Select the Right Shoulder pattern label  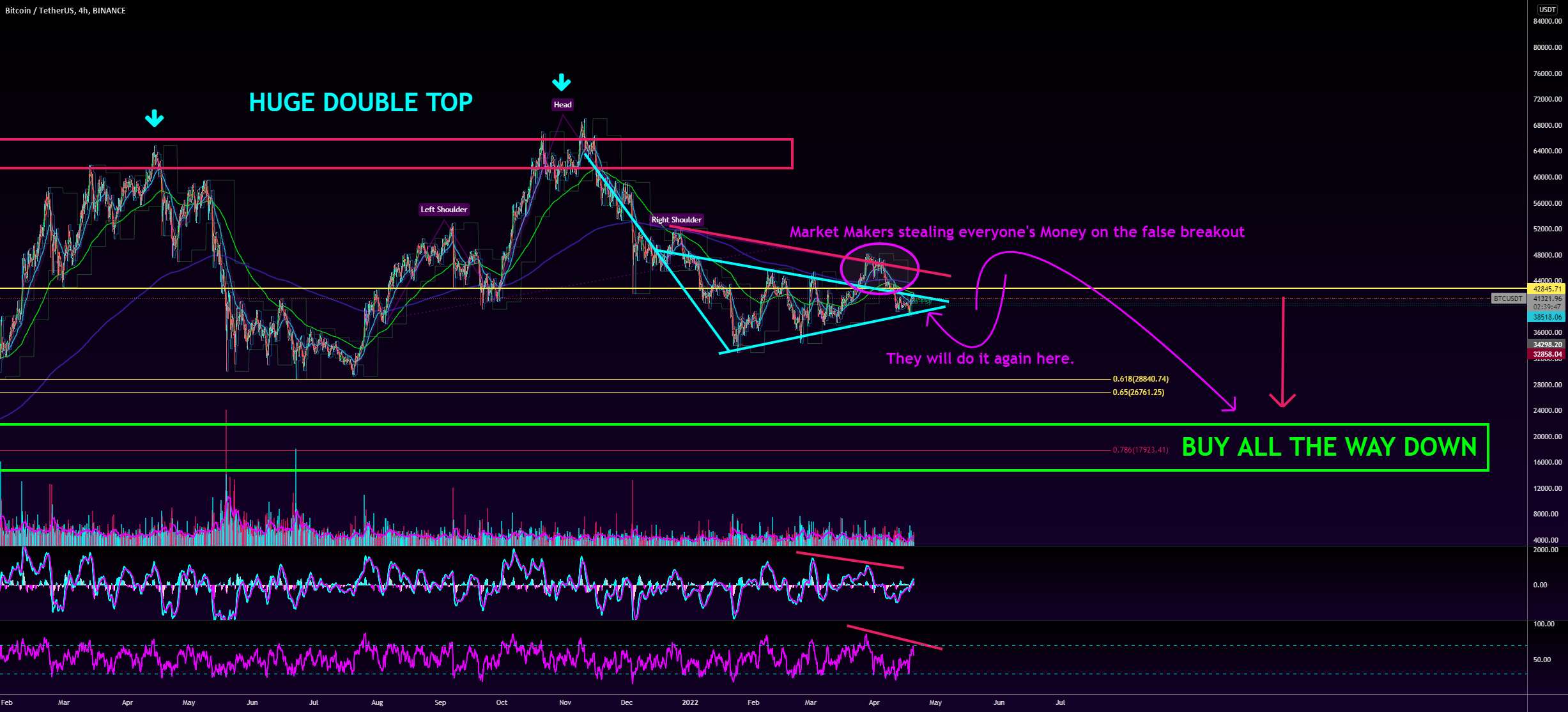676,219
